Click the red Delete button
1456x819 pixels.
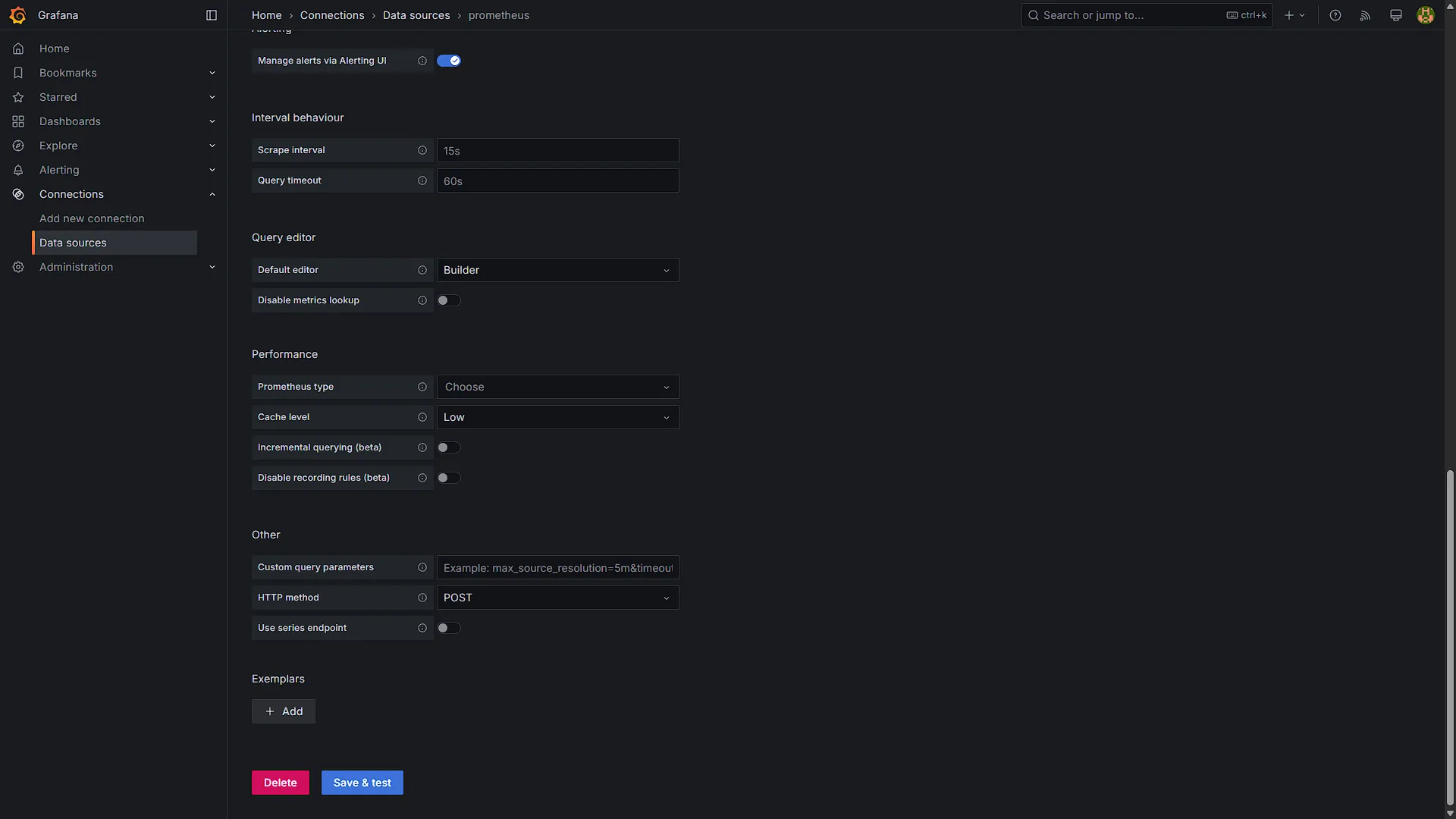click(281, 783)
